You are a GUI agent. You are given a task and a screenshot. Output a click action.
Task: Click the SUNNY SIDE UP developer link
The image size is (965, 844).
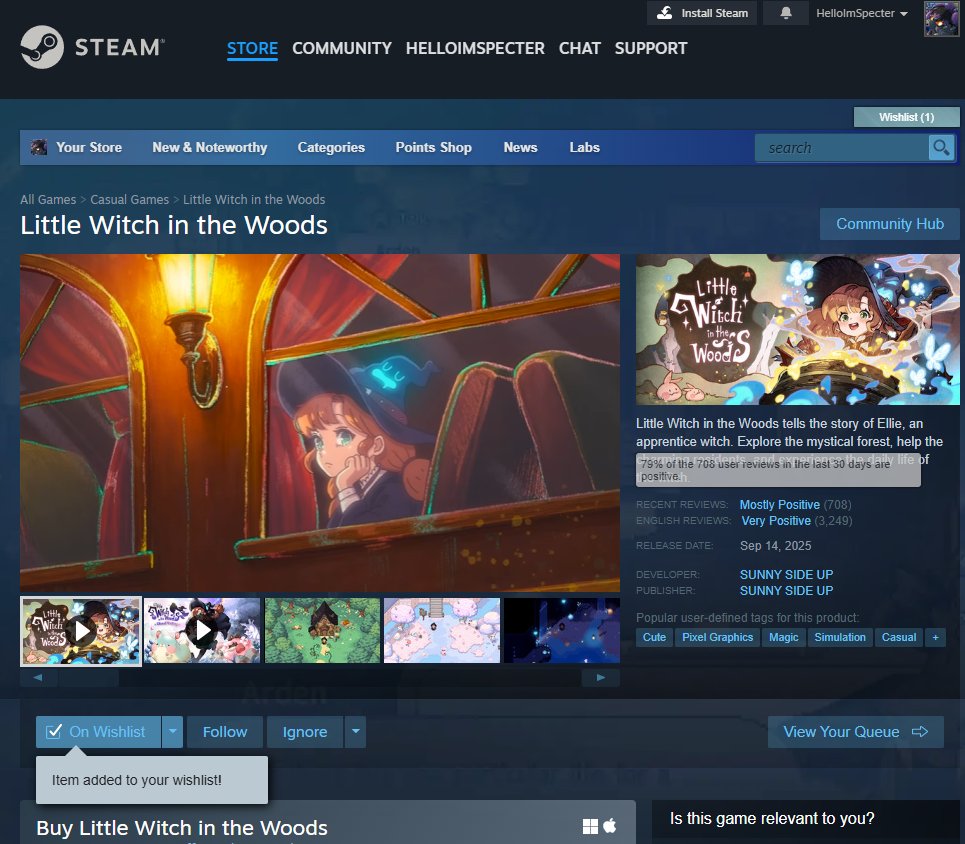coord(787,574)
